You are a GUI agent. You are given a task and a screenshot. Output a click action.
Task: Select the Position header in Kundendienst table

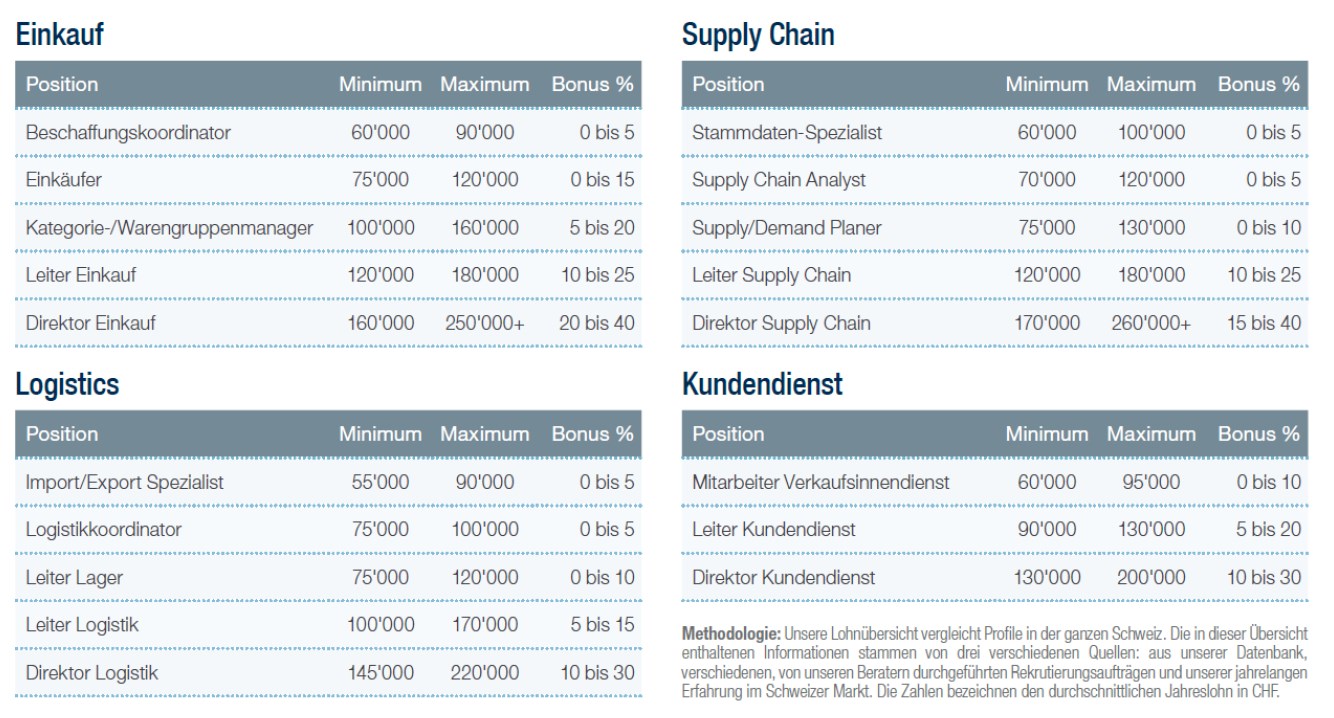(x=728, y=434)
